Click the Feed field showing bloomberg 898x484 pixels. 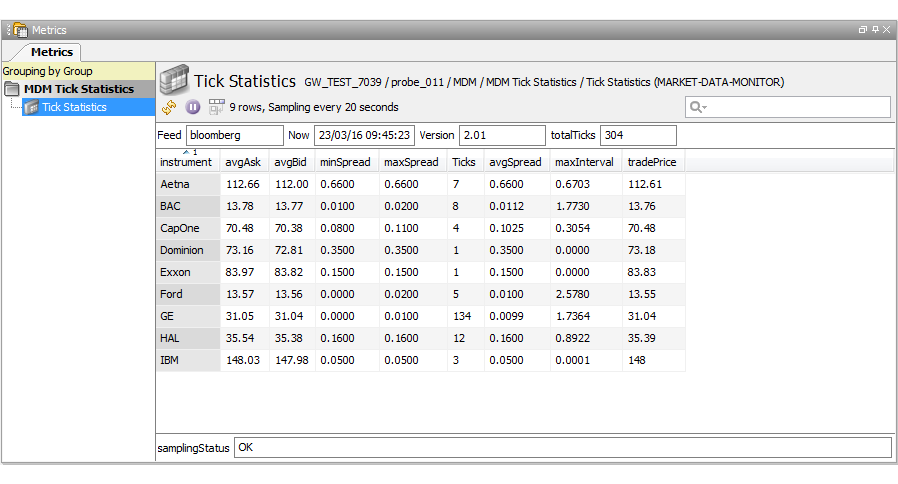tap(235, 135)
